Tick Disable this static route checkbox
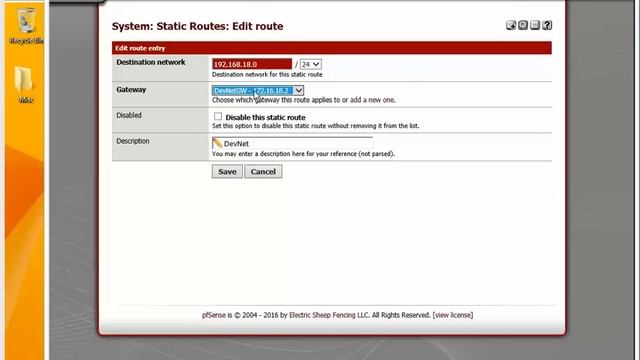 click(x=218, y=117)
